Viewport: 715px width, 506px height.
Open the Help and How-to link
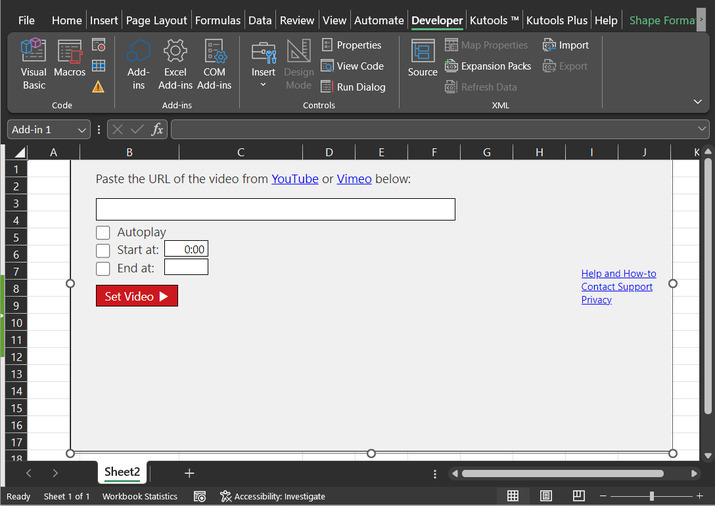(618, 274)
